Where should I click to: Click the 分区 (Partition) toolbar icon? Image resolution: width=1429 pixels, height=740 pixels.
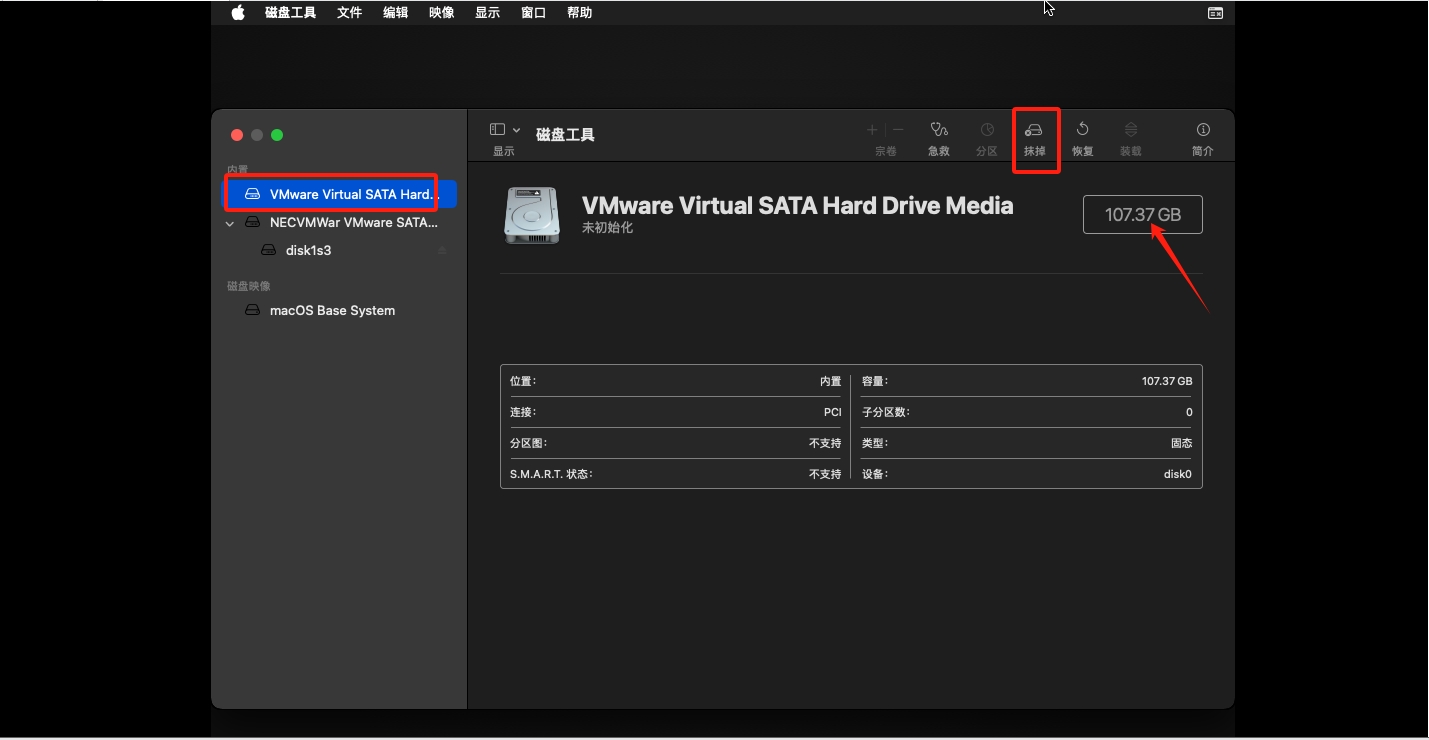(x=987, y=130)
